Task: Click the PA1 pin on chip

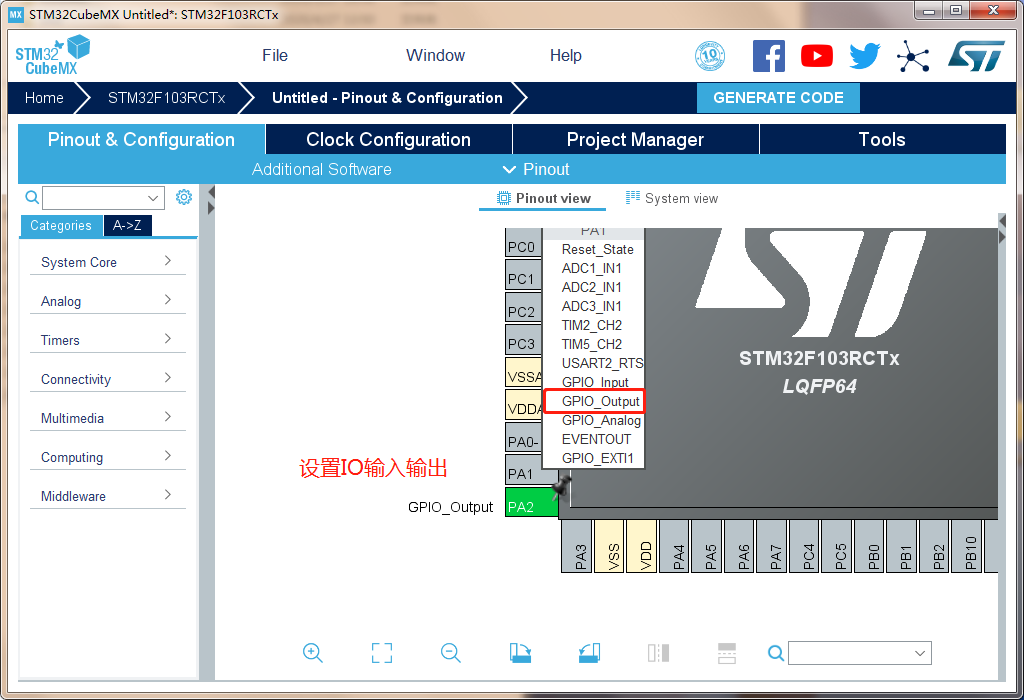Action: click(x=524, y=469)
